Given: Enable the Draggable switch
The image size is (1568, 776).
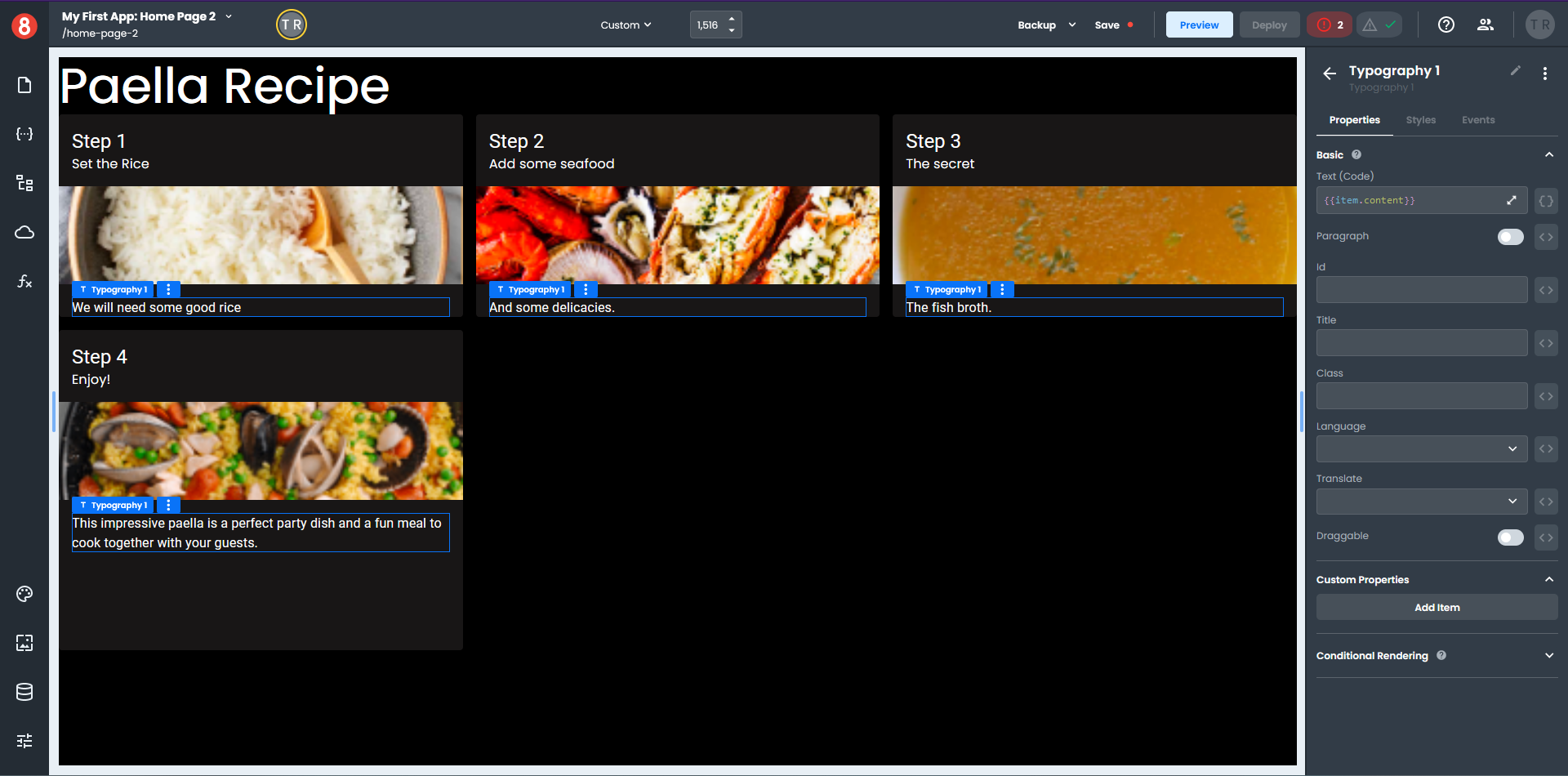Looking at the screenshot, I should pos(1510,537).
